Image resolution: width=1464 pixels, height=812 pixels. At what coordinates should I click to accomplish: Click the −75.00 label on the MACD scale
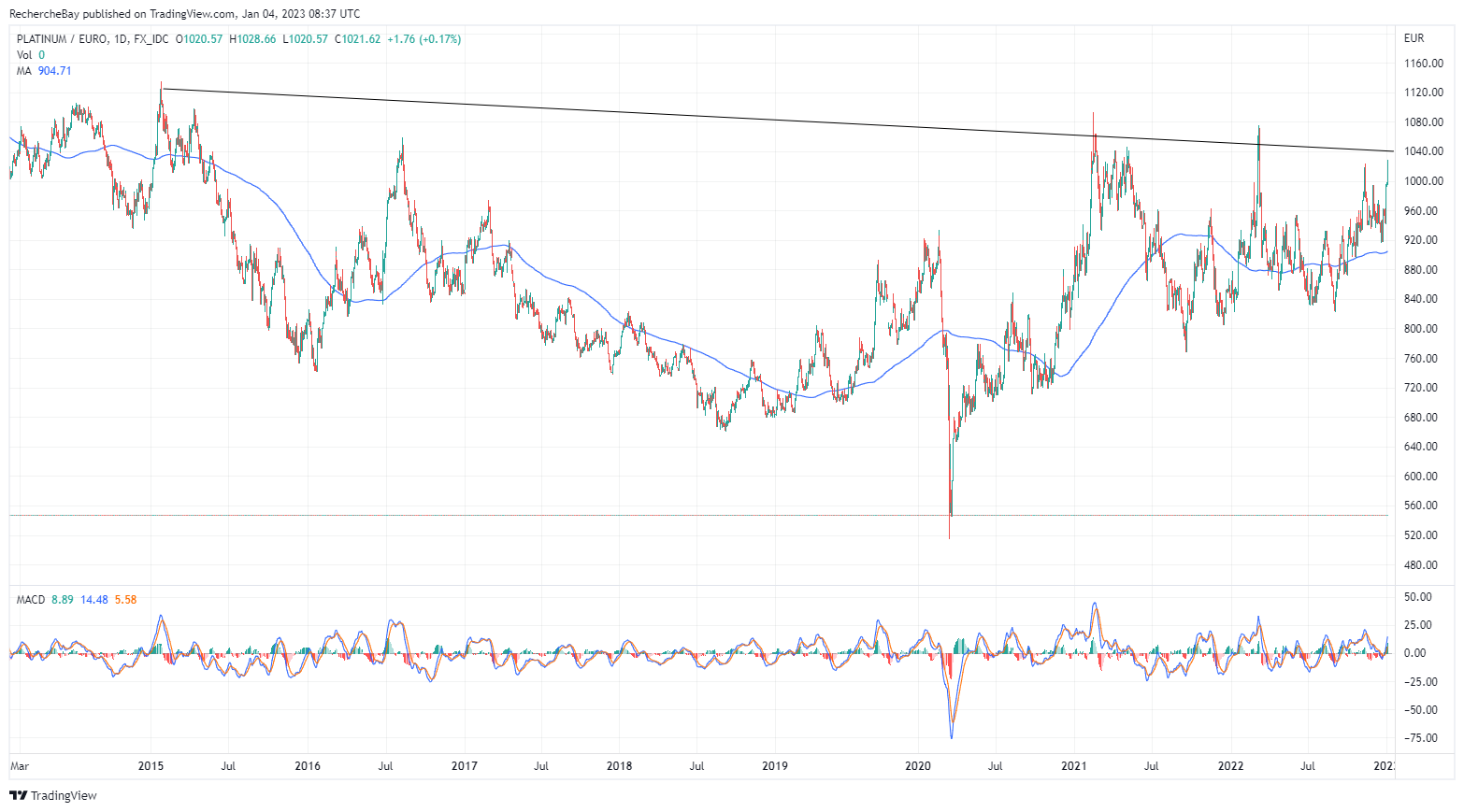tap(1420, 738)
